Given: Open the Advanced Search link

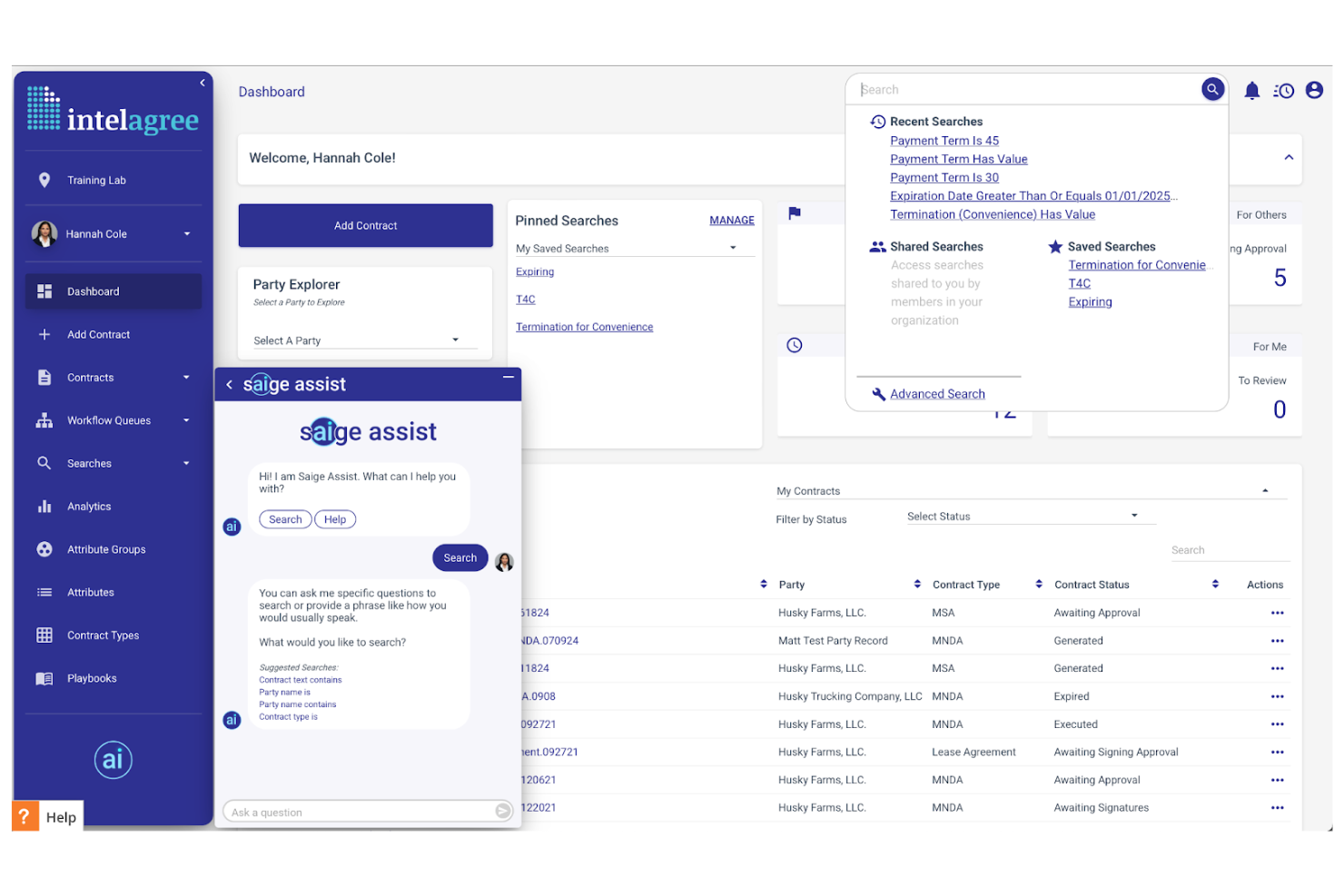Looking at the screenshot, I should [x=937, y=394].
